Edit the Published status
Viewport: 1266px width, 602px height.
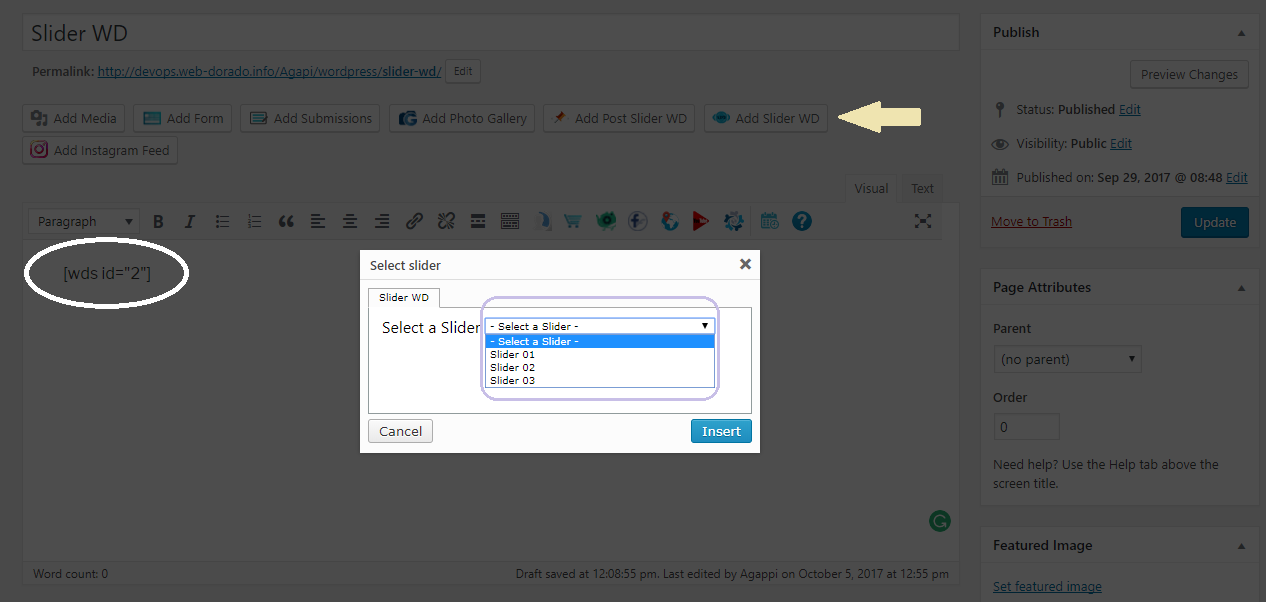pos(1130,109)
